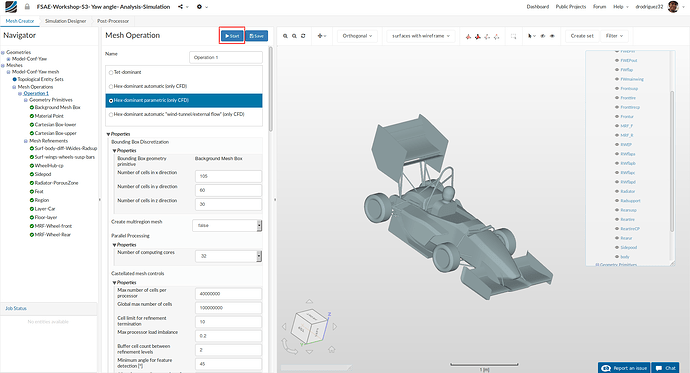Click the orientation cube in viewer

[310, 326]
